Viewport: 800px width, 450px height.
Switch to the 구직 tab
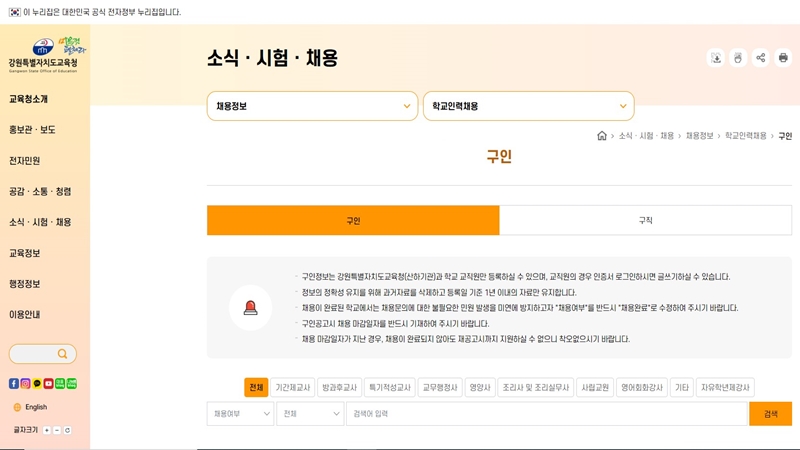(645, 220)
